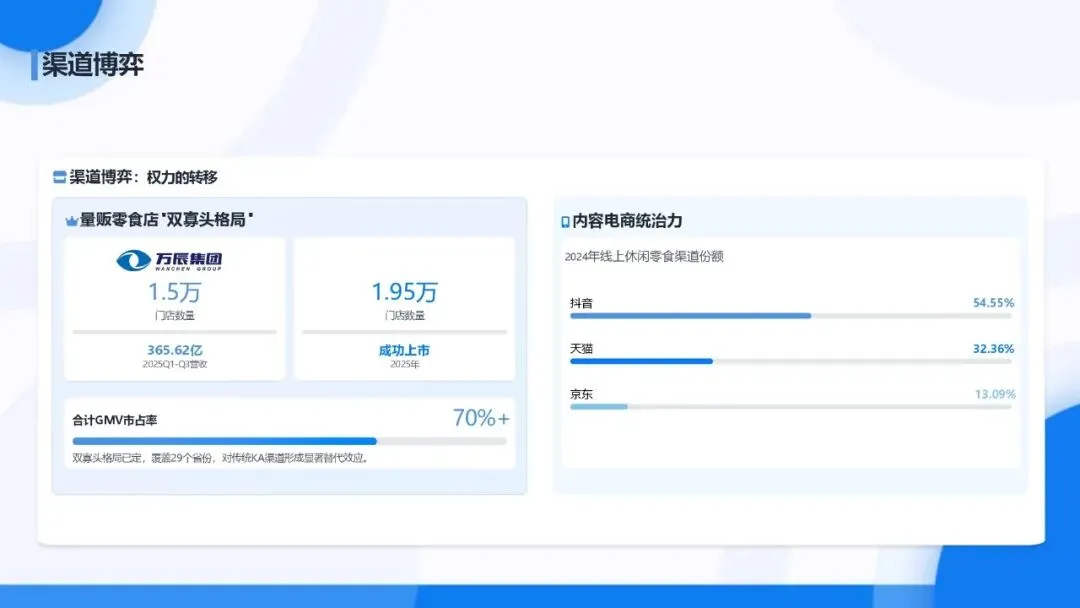Click the slide title 渠道博弈
The image size is (1080, 608).
click(93, 65)
